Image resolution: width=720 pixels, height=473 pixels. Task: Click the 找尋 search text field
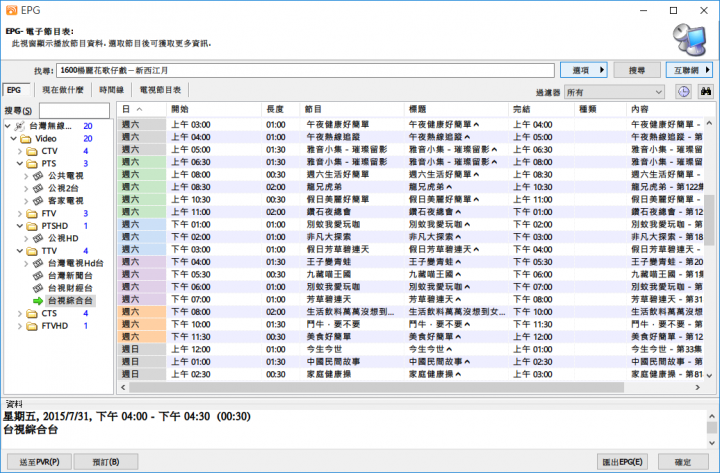click(x=305, y=70)
